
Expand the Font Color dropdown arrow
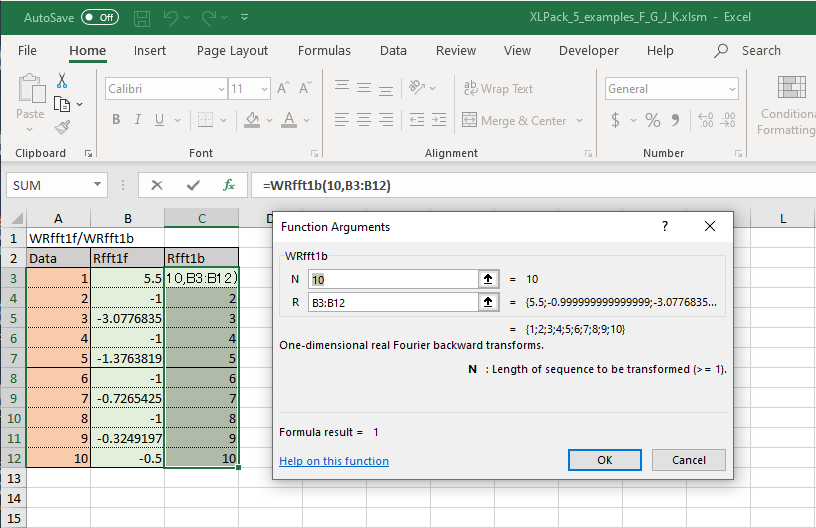click(307, 121)
